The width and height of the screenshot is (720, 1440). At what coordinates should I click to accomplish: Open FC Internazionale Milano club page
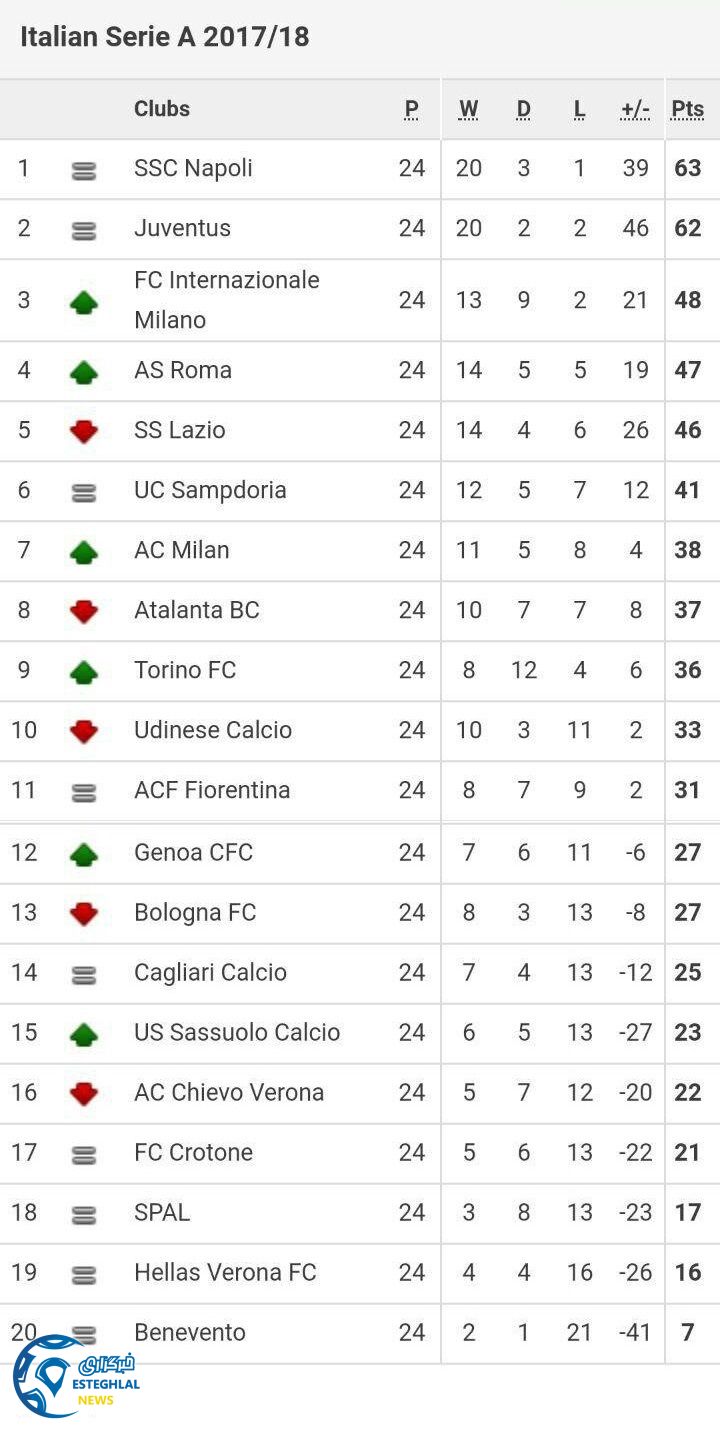pos(226,299)
